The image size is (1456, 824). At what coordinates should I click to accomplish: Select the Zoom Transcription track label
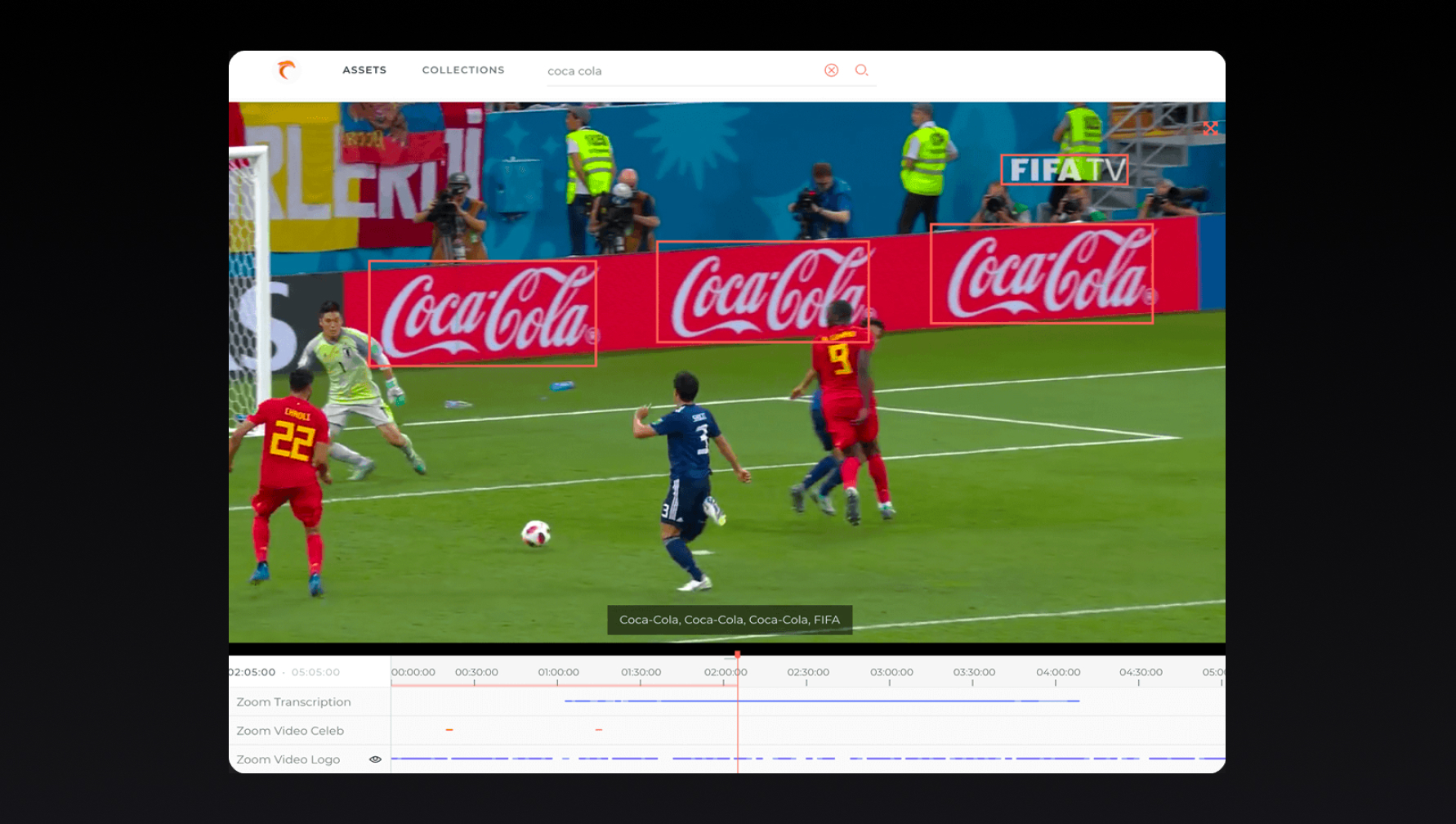click(293, 702)
